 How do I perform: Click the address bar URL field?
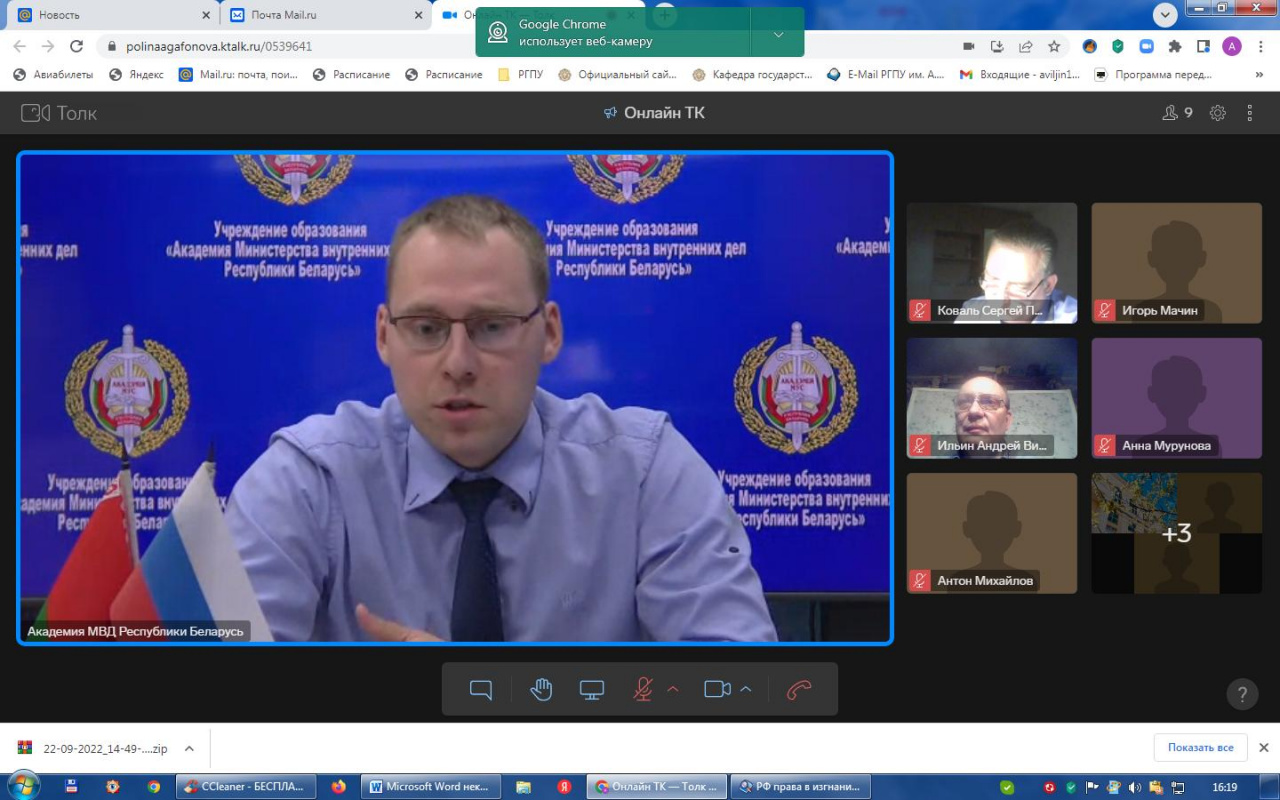click(x=500, y=46)
